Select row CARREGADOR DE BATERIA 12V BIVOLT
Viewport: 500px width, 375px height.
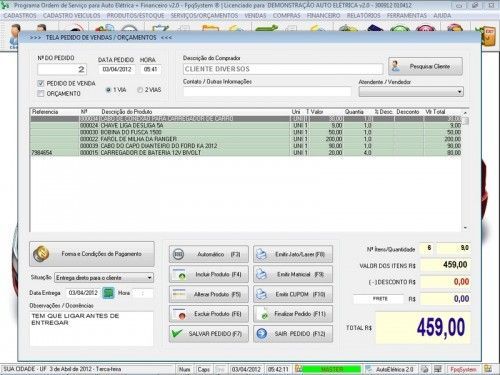[x=246, y=153]
